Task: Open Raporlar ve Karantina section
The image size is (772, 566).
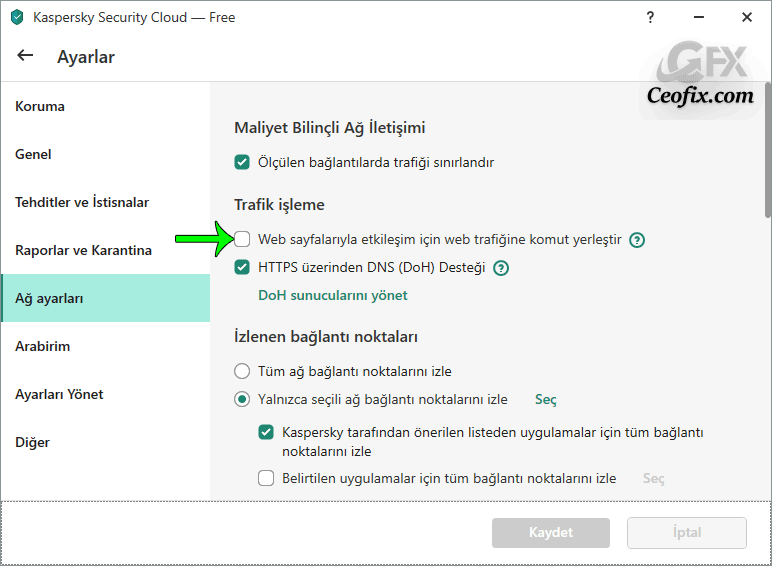Action: (x=106, y=250)
